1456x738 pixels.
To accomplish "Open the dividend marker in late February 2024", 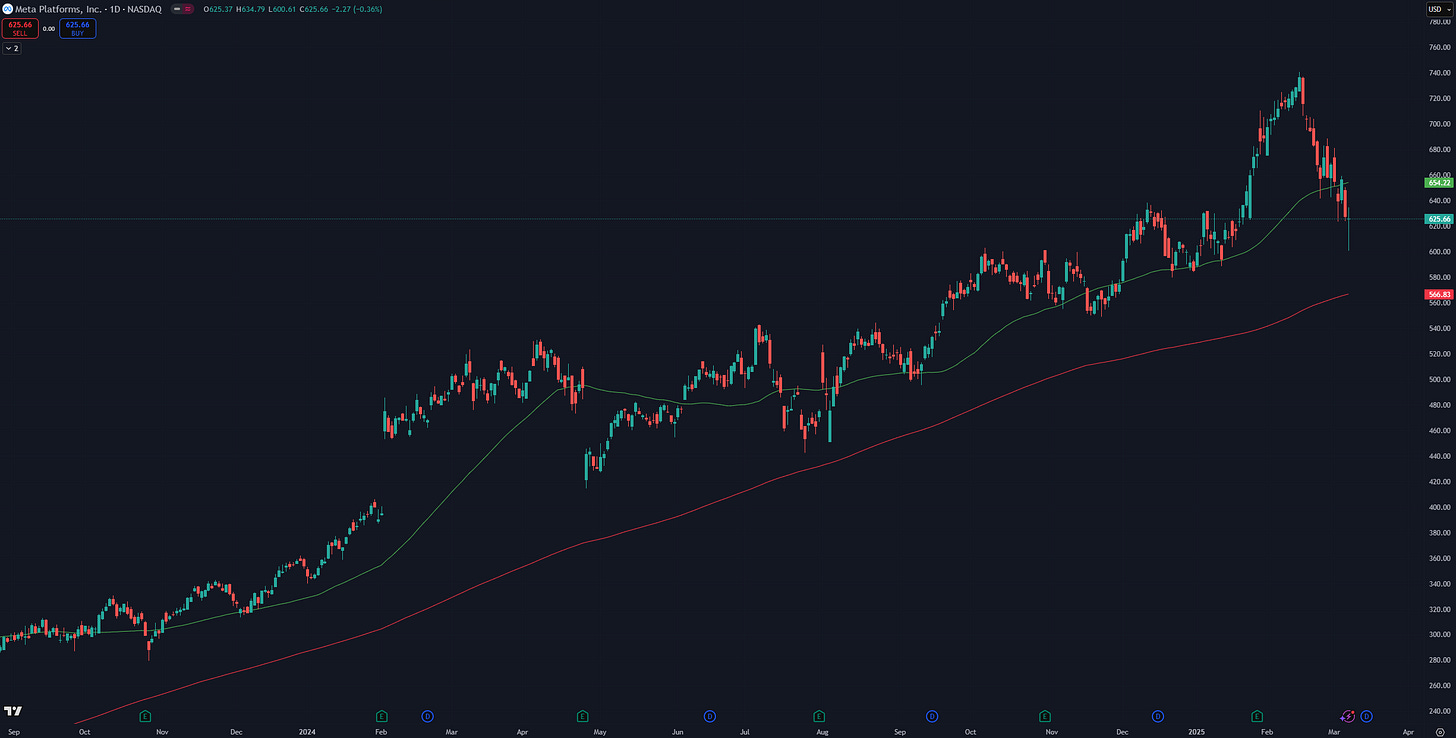I will coord(427,716).
